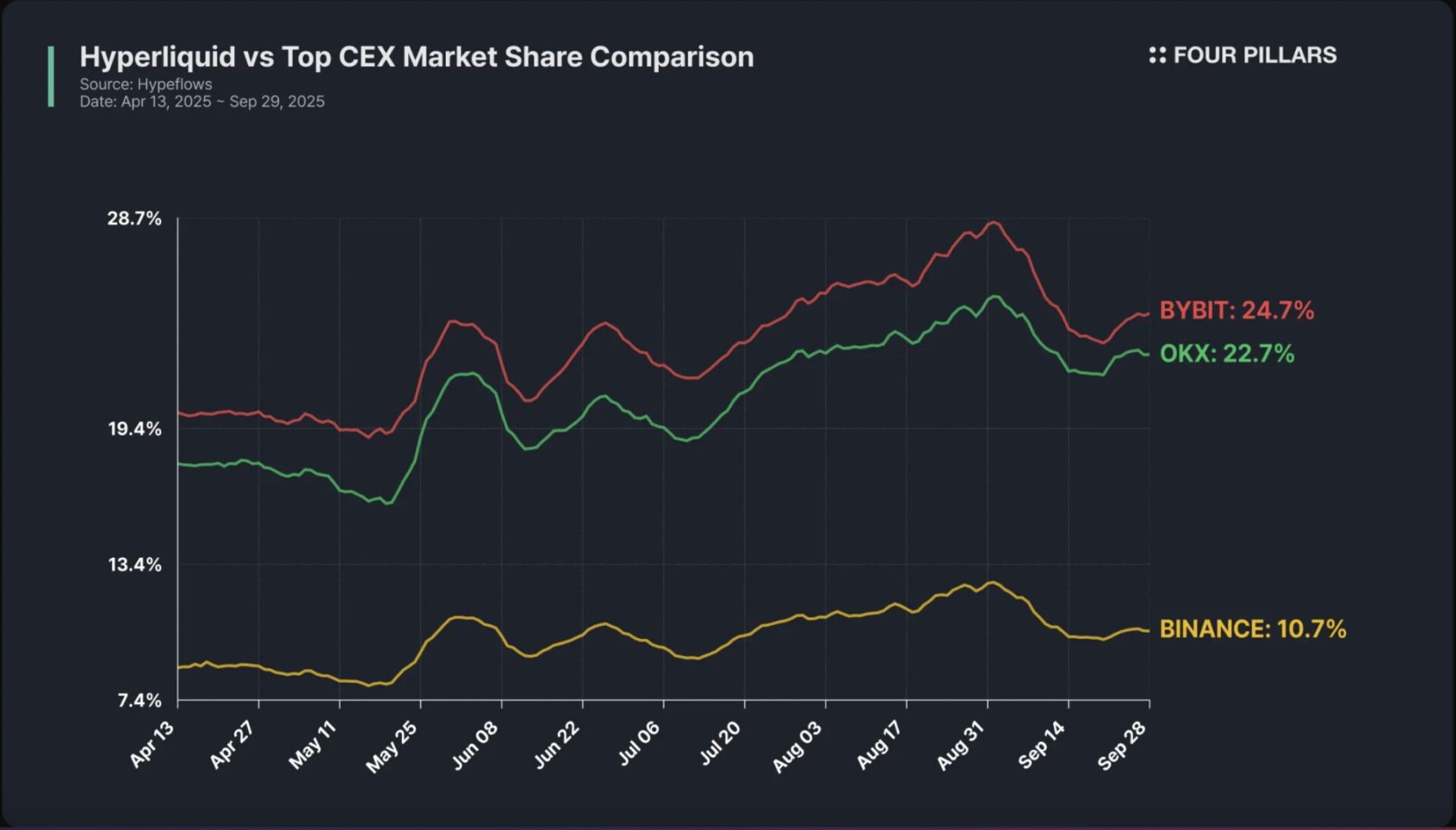1456x830 pixels.
Task: Click the date range subtitle
Action: tap(202, 102)
